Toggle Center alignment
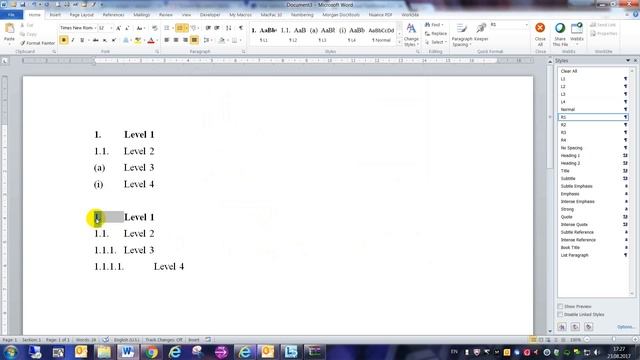 coord(176,40)
